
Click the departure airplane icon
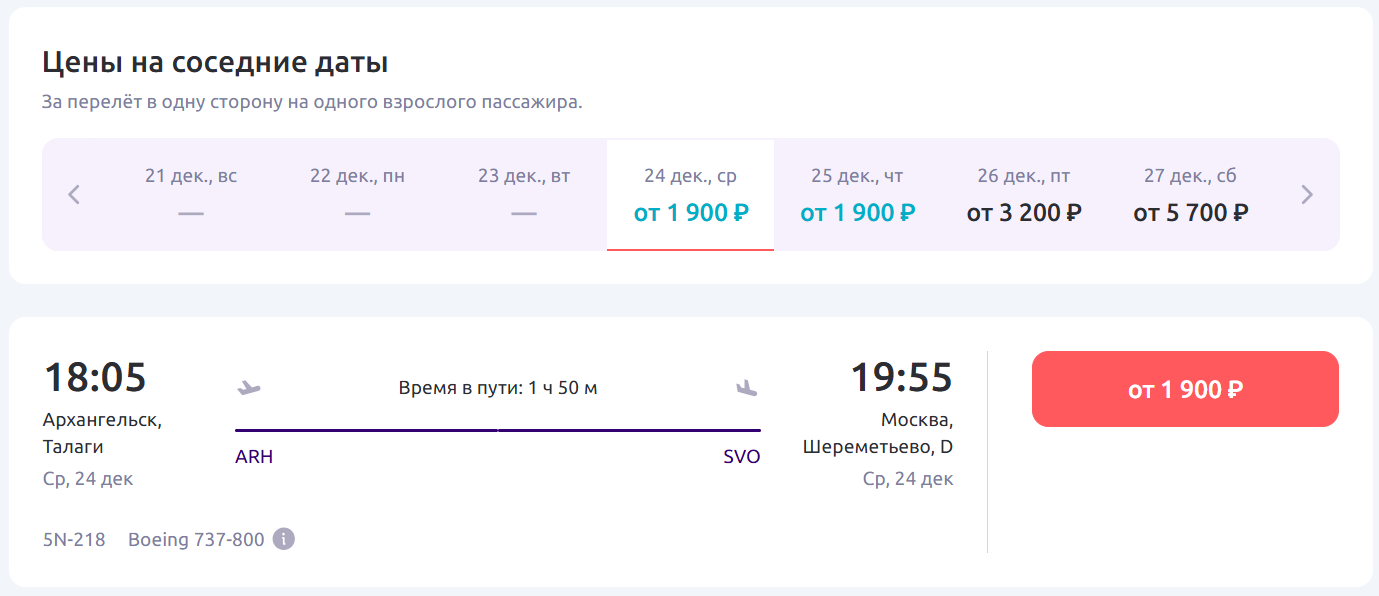pyautogui.click(x=248, y=387)
